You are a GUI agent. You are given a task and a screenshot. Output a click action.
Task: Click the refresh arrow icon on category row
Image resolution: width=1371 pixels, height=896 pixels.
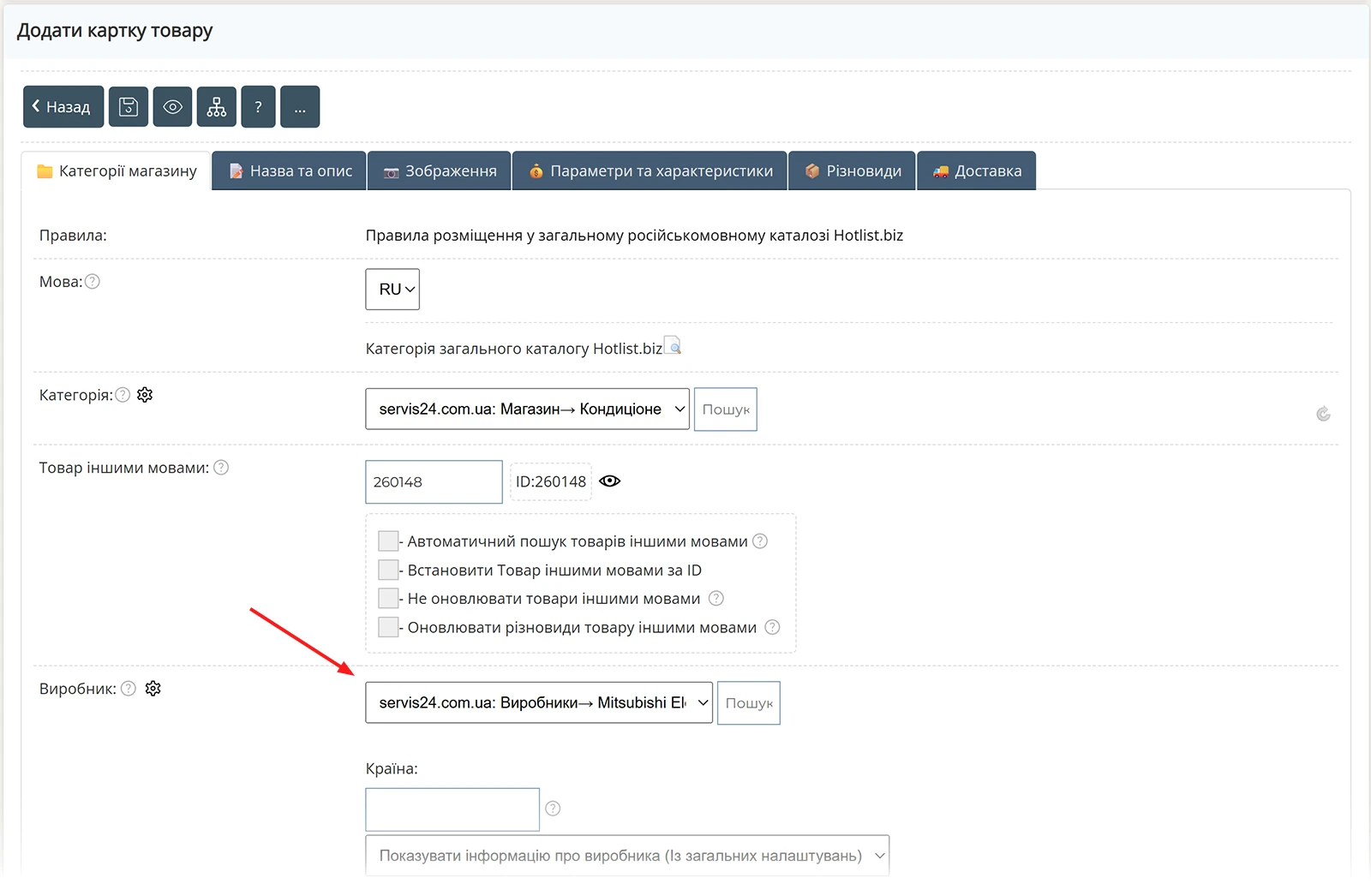click(x=1323, y=415)
